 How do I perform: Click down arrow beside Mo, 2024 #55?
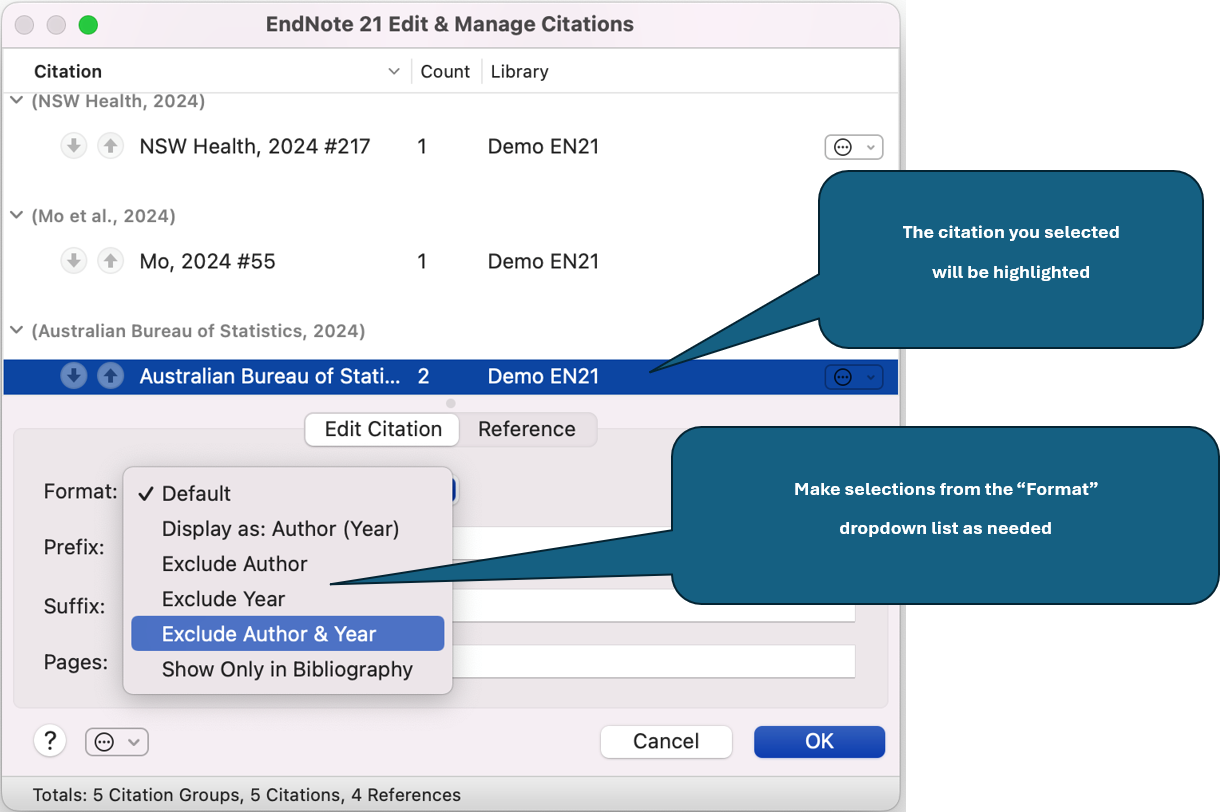(x=74, y=261)
